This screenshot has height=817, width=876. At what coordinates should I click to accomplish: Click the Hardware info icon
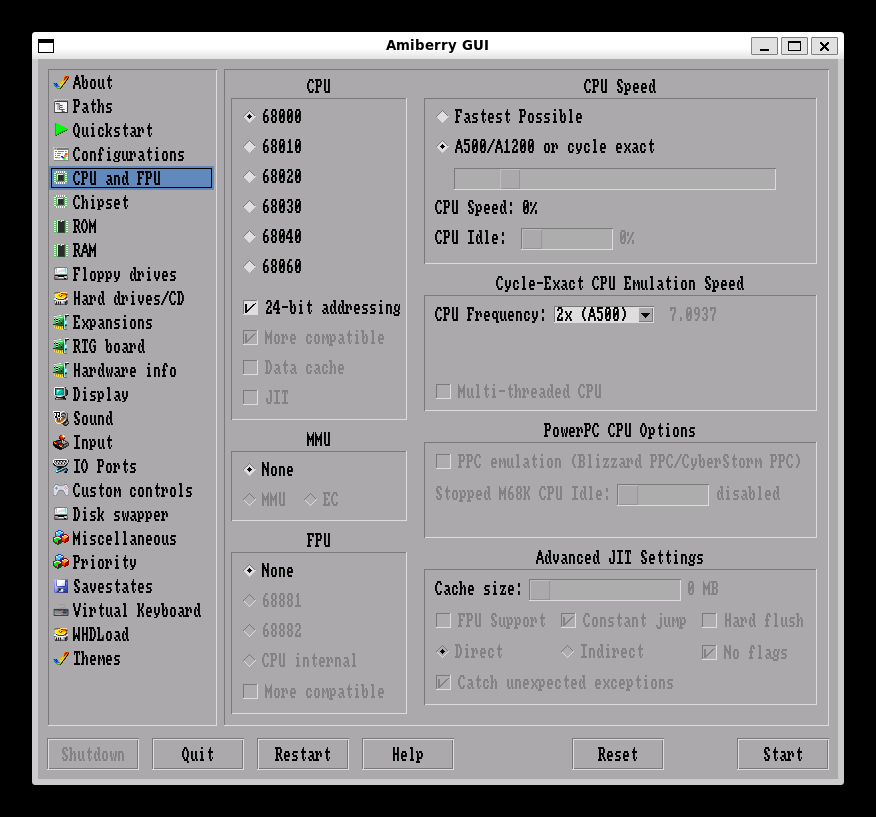coord(61,370)
